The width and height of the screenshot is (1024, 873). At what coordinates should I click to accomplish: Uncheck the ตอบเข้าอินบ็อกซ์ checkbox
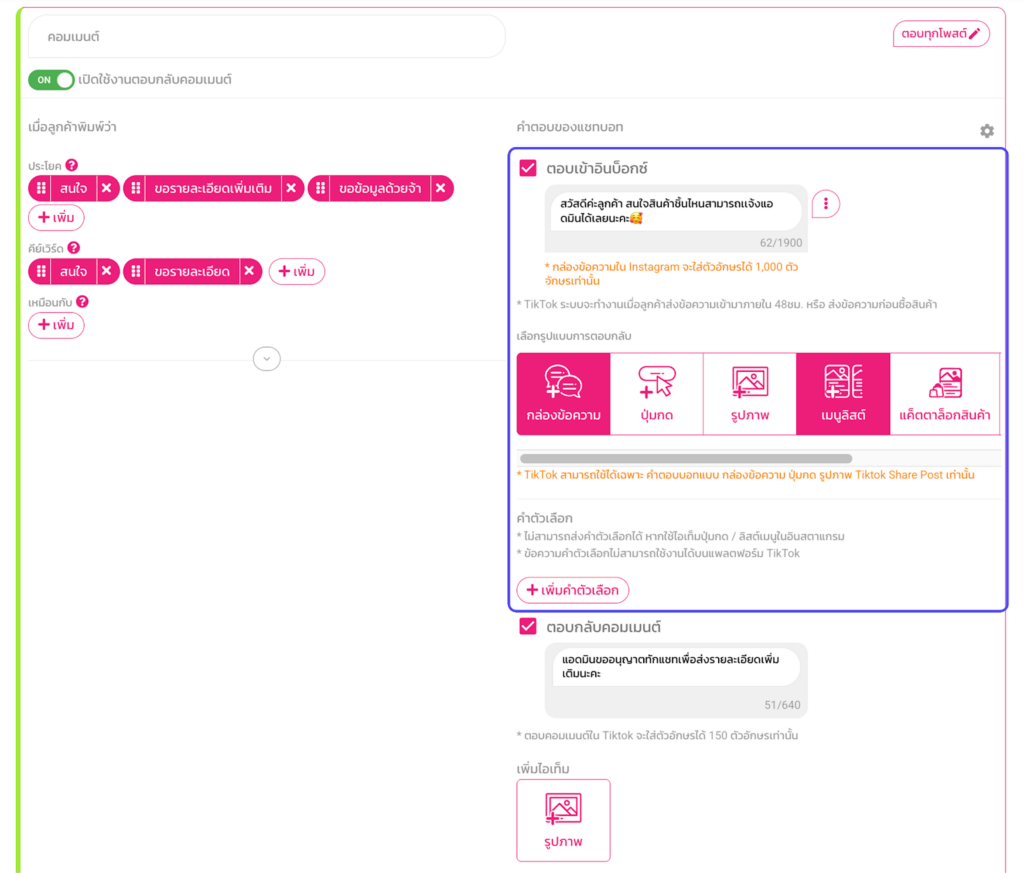coord(528,168)
